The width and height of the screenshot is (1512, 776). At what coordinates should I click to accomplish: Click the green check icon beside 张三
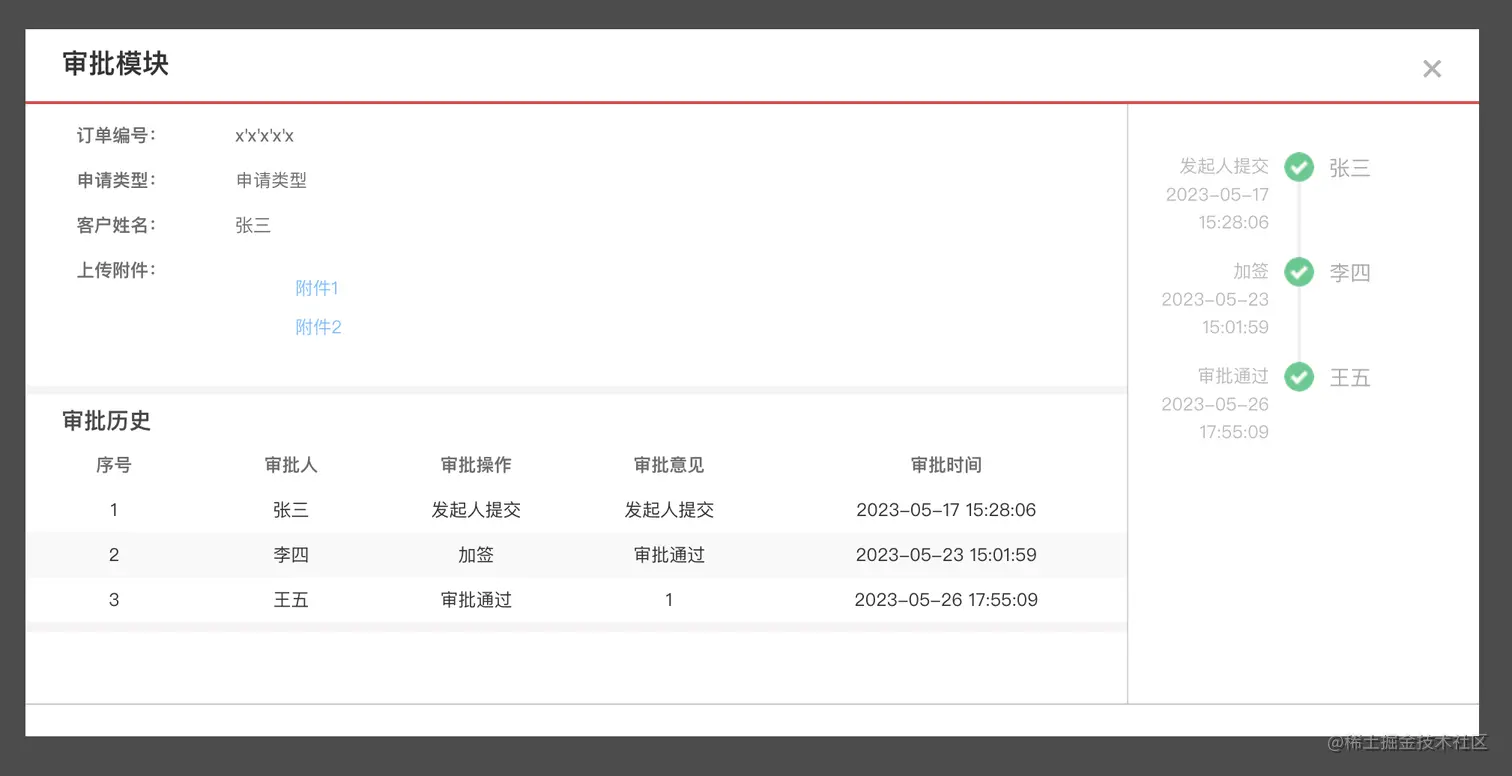1299,167
